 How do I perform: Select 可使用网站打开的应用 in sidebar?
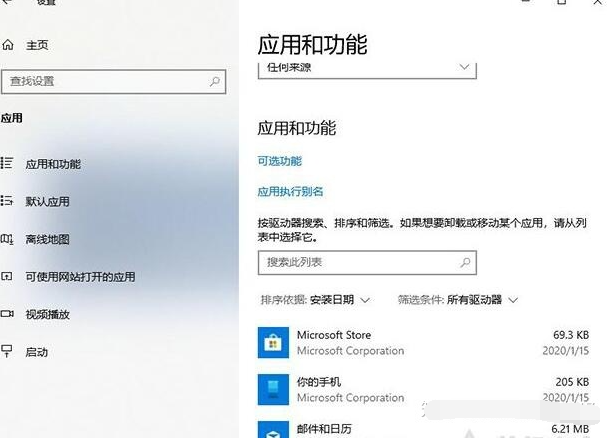tap(81, 277)
